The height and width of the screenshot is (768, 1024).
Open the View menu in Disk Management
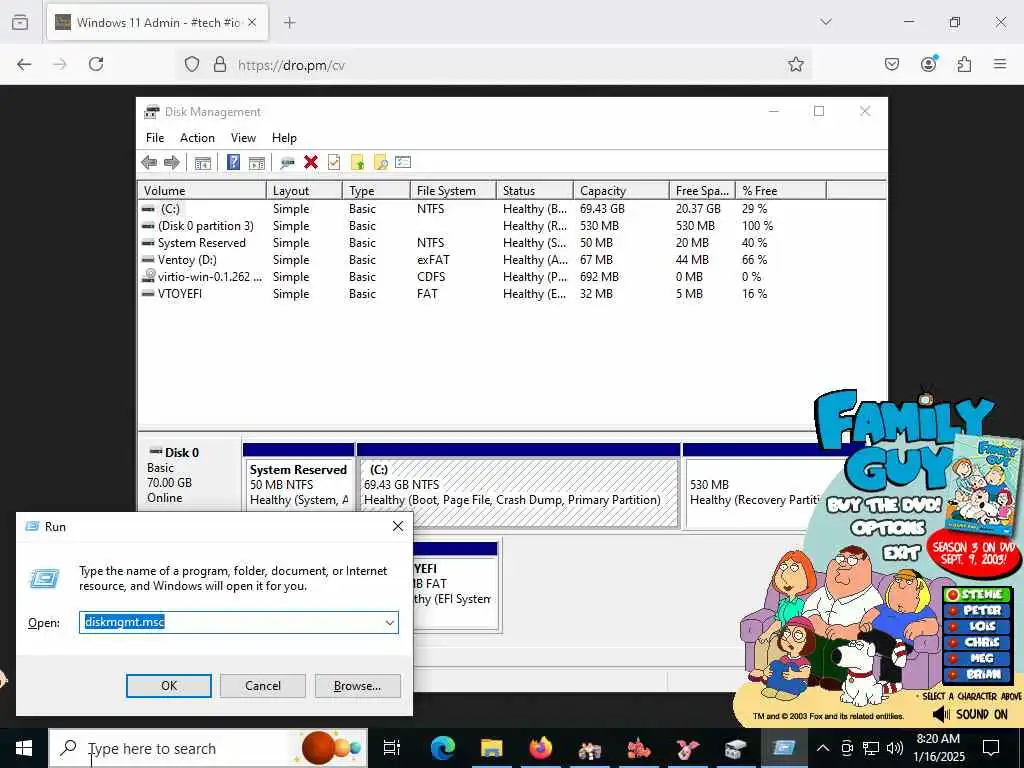(243, 138)
